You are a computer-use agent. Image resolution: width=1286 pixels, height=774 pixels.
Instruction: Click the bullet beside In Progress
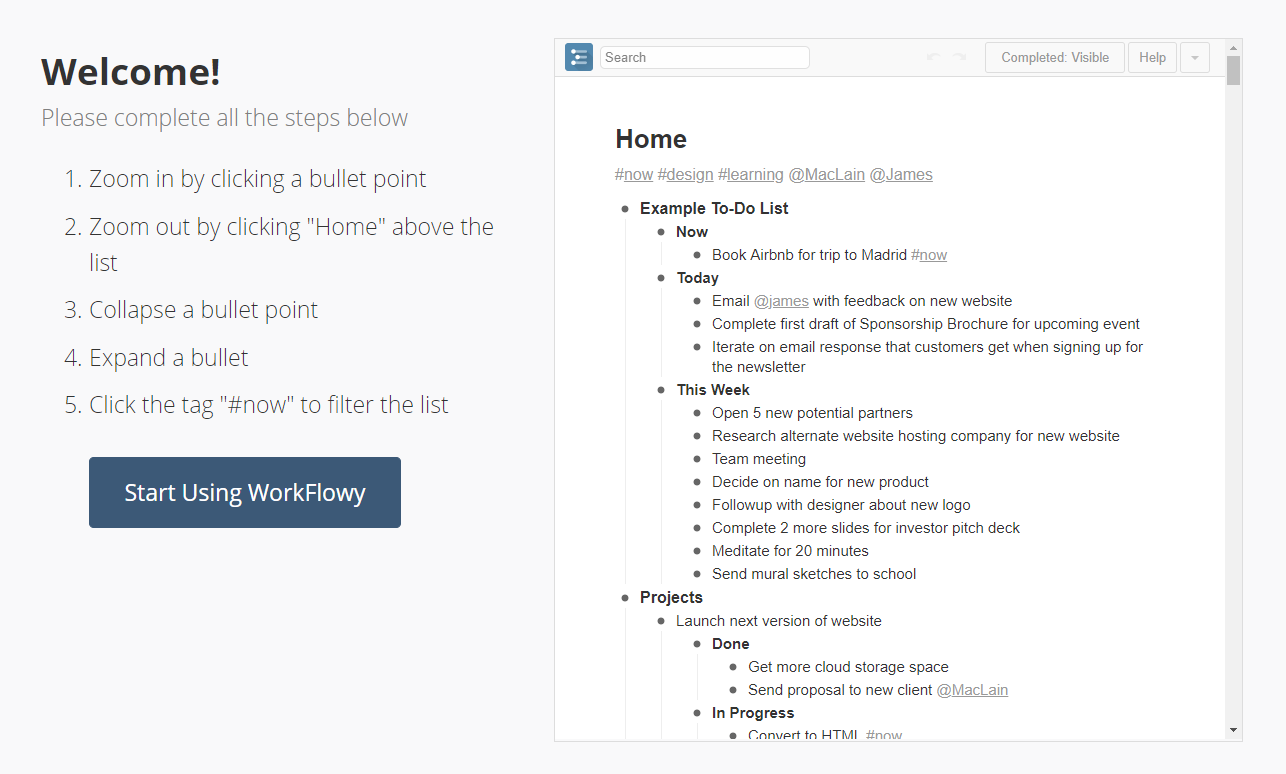(697, 712)
